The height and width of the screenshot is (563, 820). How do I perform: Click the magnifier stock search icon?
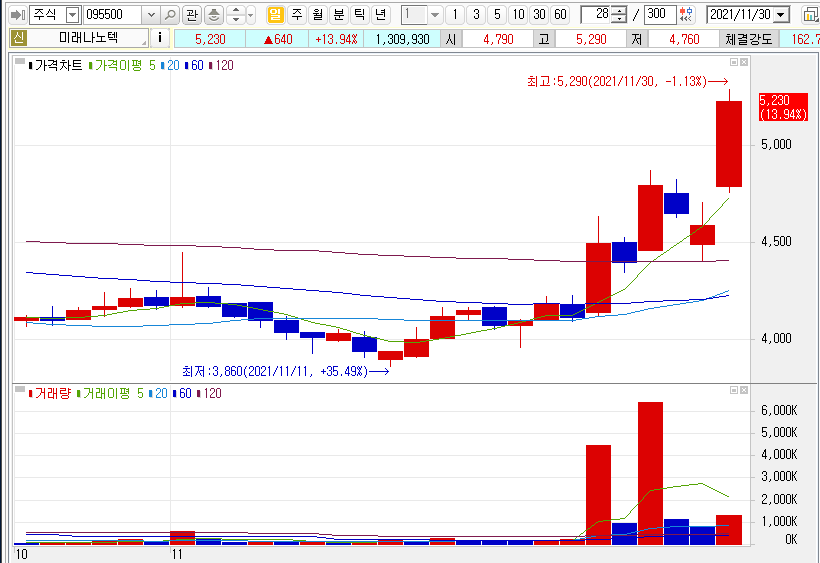(170, 15)
